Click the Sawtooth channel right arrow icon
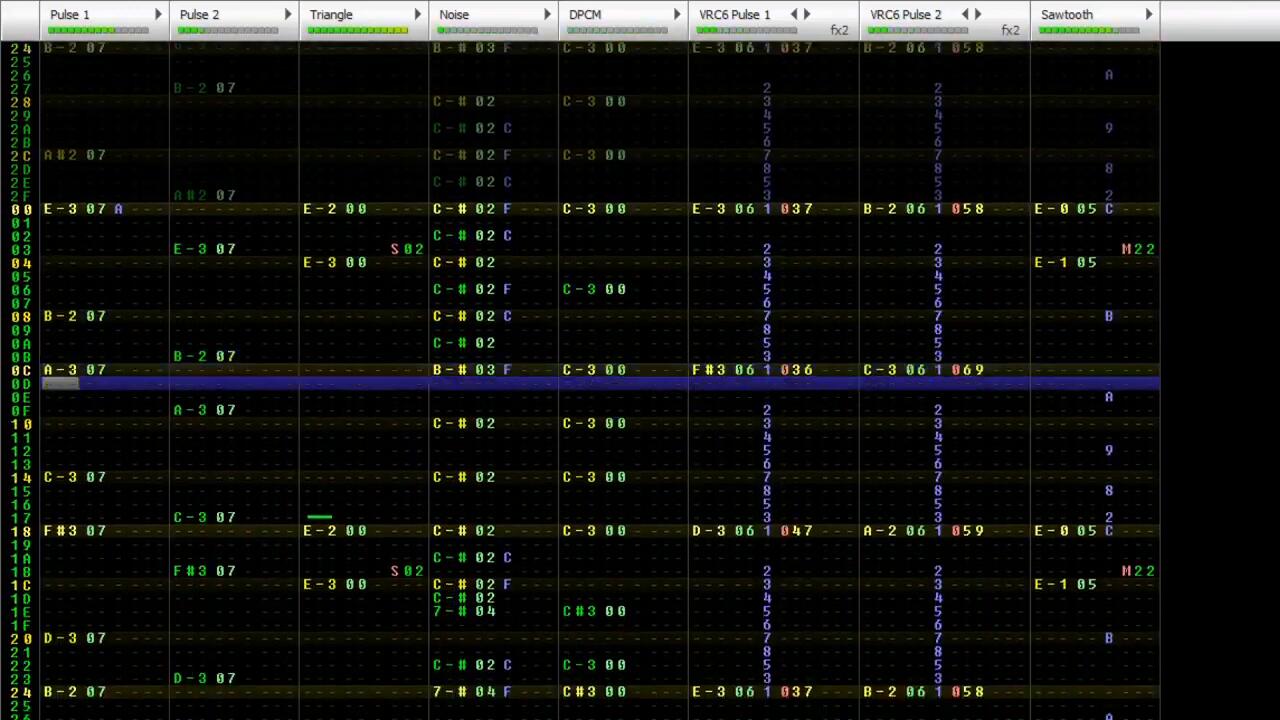The width and height of the screenshot is (1280, 720). point(1149,15)
